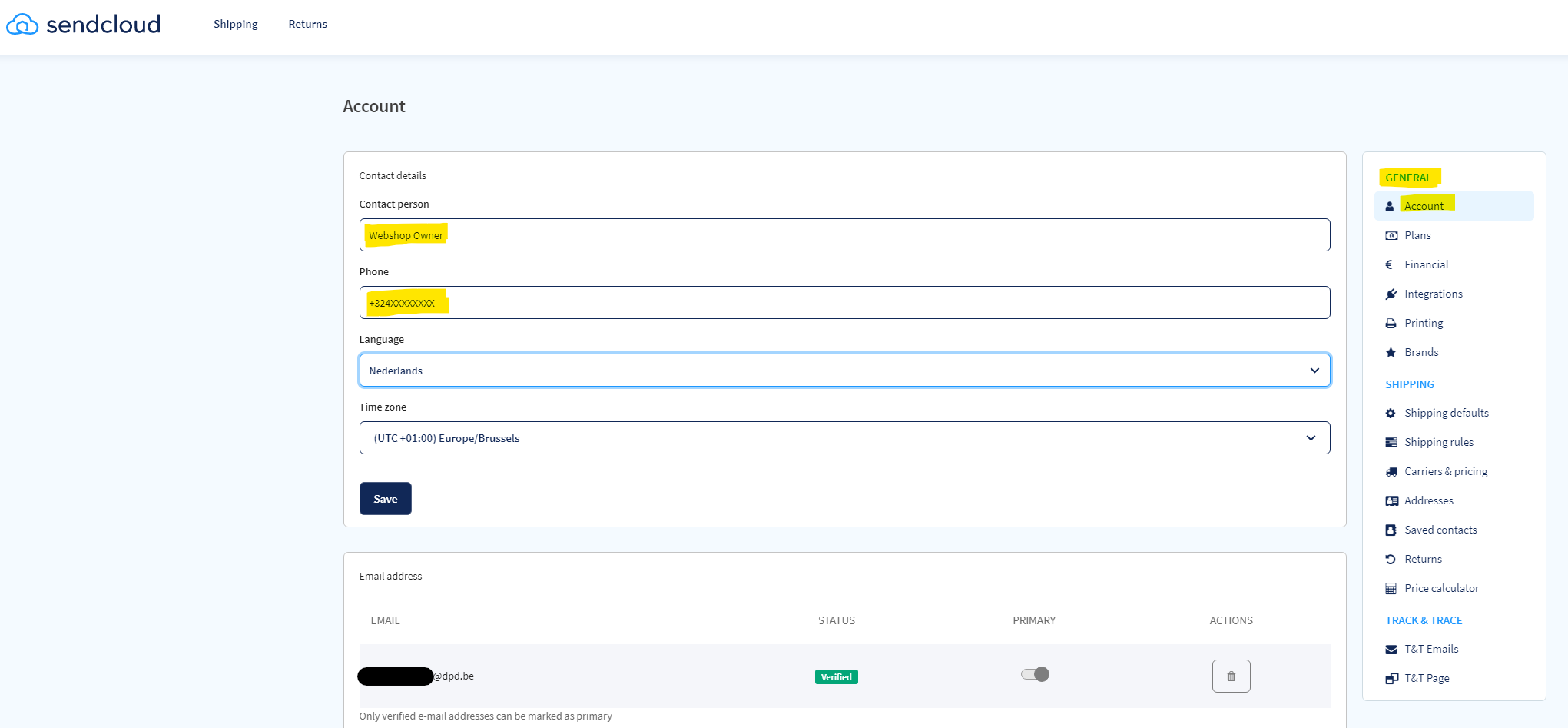Viewport: 1568px width, 728px height.
Task: Focus the Phone number field
Action: pos(844,303)
